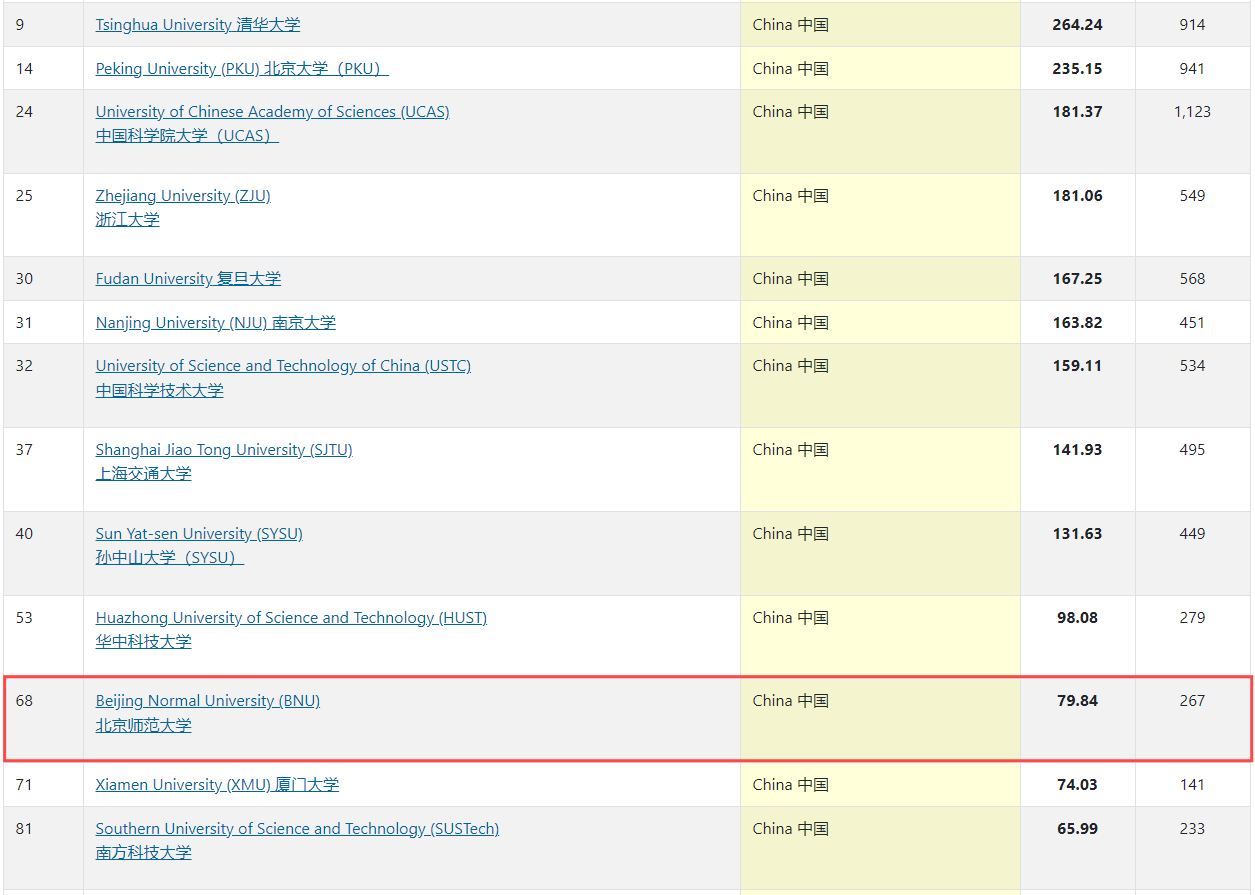Open the Fudan University 复旦大学 link
This screenshot has height=895, width=1255.
pyautogui.click(x=188, y=279)
